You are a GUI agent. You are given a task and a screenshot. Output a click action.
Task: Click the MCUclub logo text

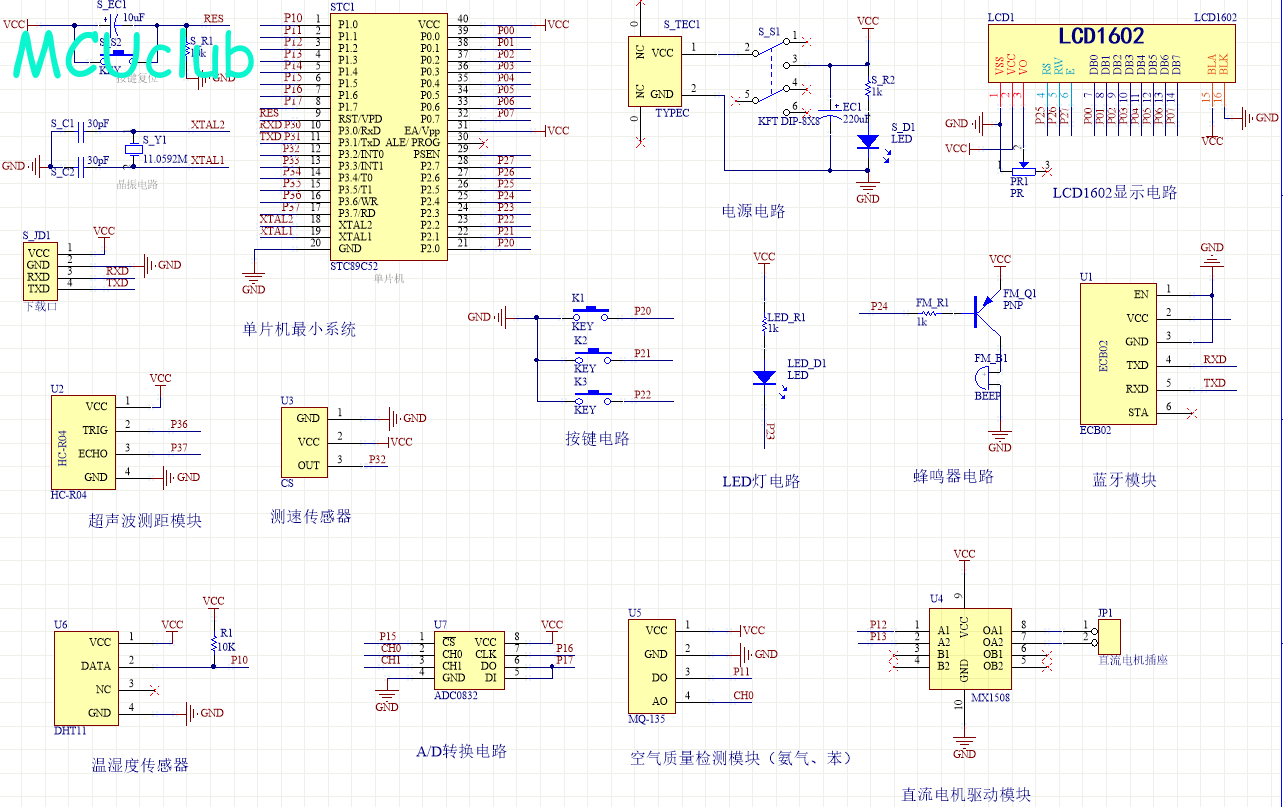(133, 54)
